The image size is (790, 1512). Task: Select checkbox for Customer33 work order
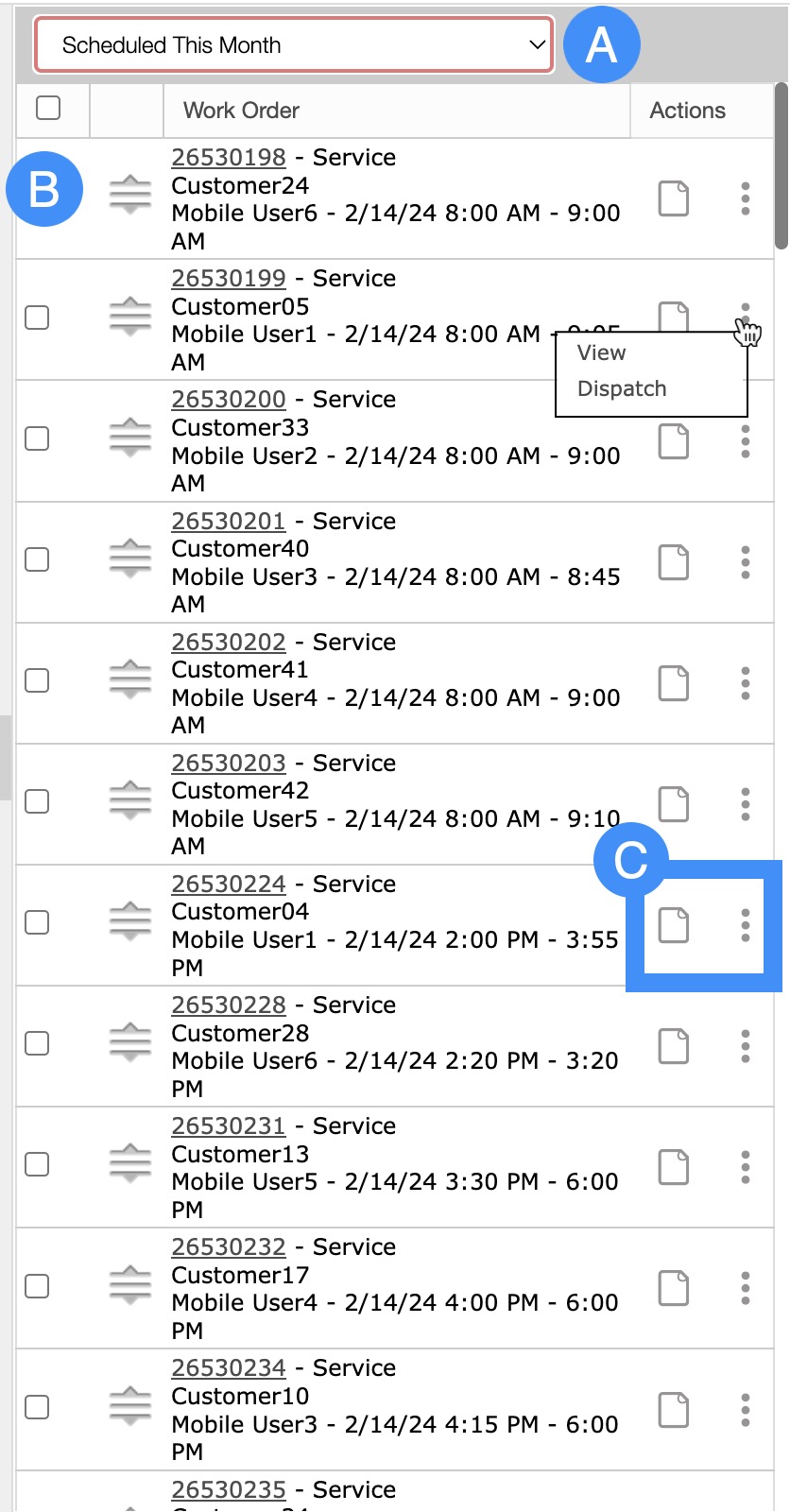pyautogui.click(x=37, y=438)
